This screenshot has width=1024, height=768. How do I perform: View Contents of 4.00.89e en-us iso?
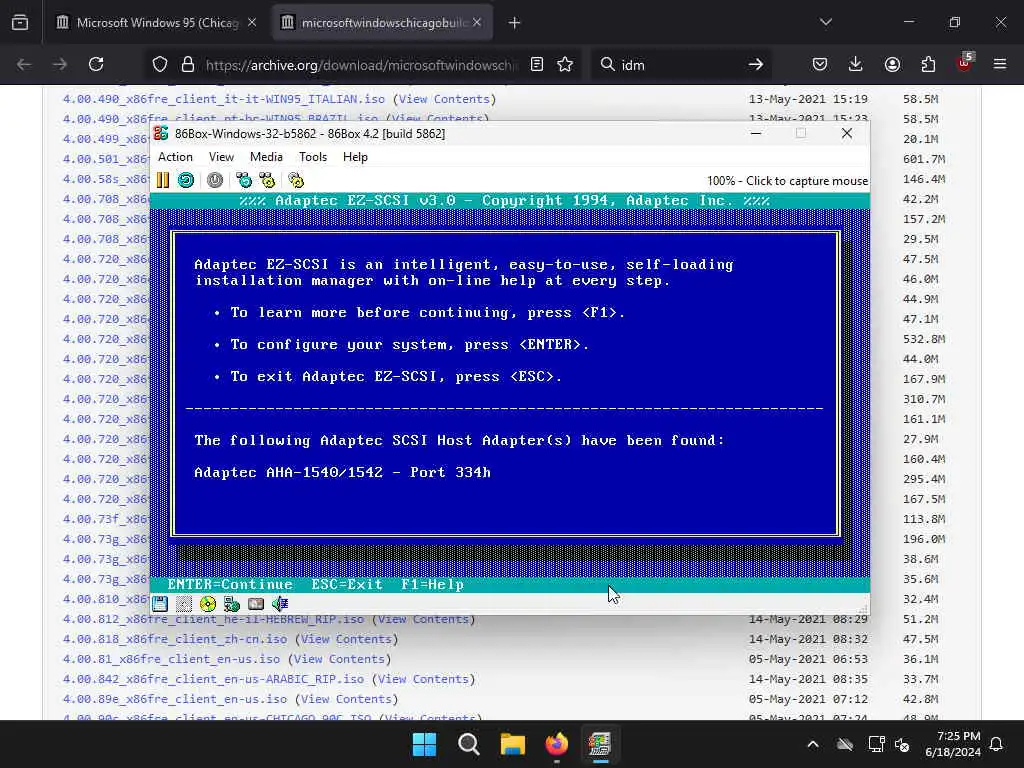pos(346,699)
